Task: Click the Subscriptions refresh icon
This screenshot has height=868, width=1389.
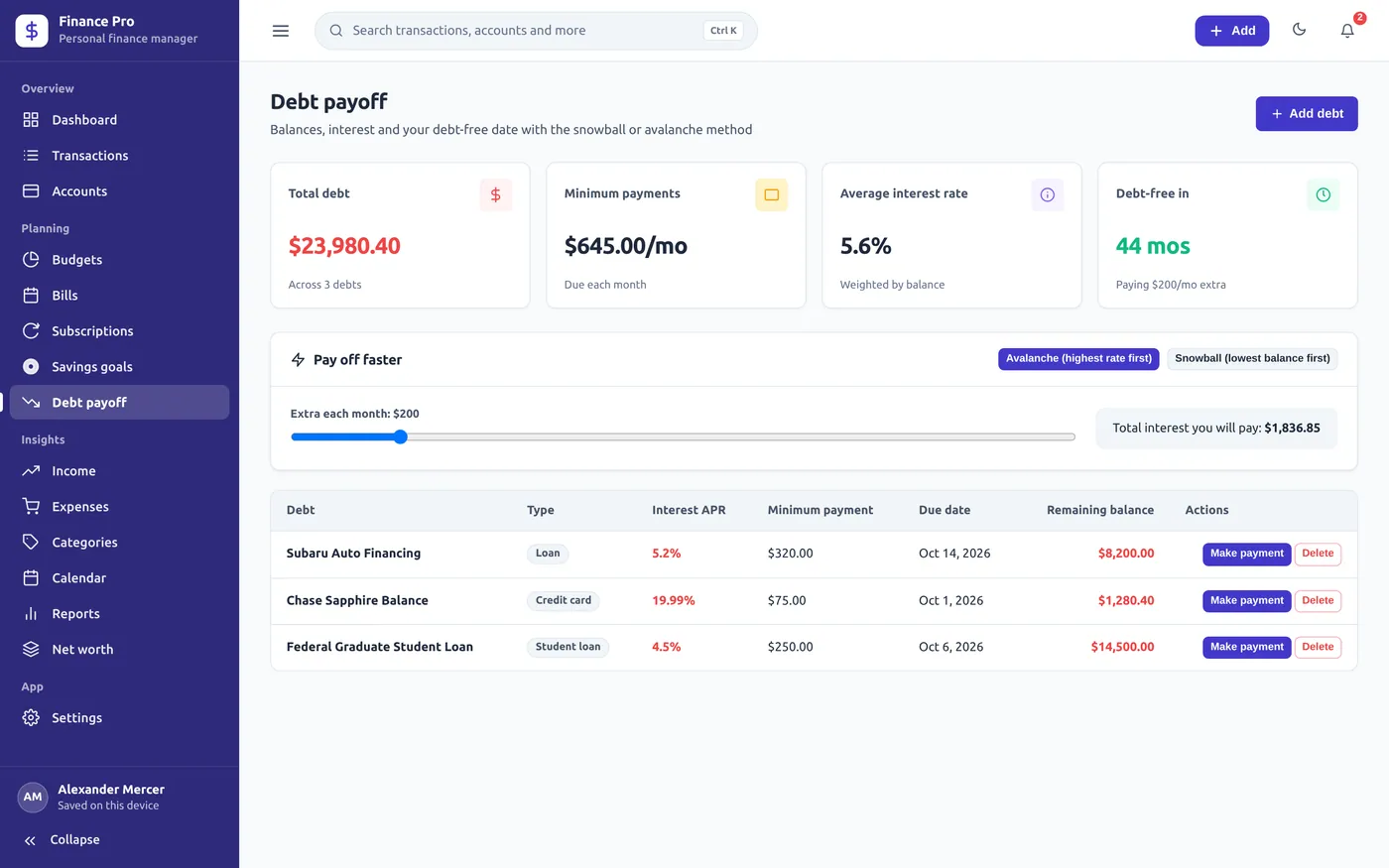Action: pyautogui.click(x=31, y=331)
